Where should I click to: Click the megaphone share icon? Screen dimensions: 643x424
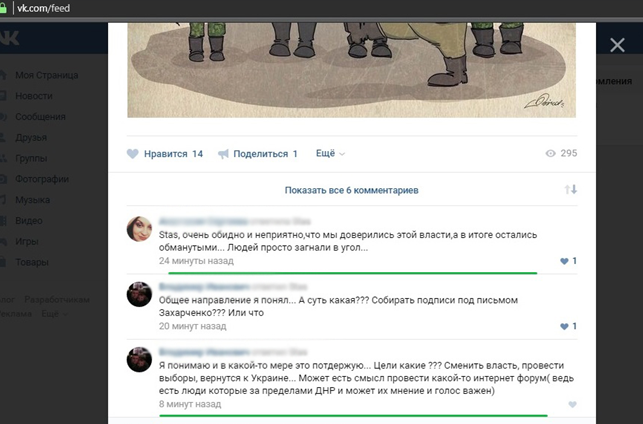click(223, 154)
